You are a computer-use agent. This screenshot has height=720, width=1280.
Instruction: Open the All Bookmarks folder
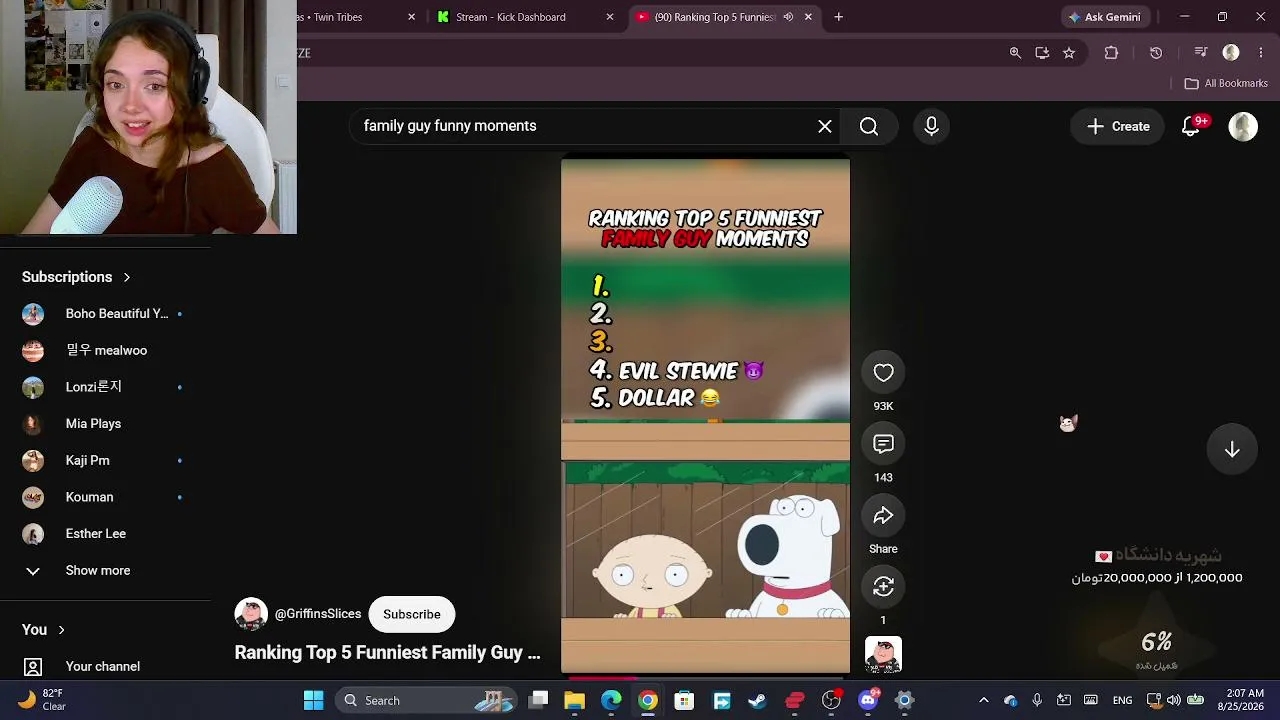point(1226,83)
